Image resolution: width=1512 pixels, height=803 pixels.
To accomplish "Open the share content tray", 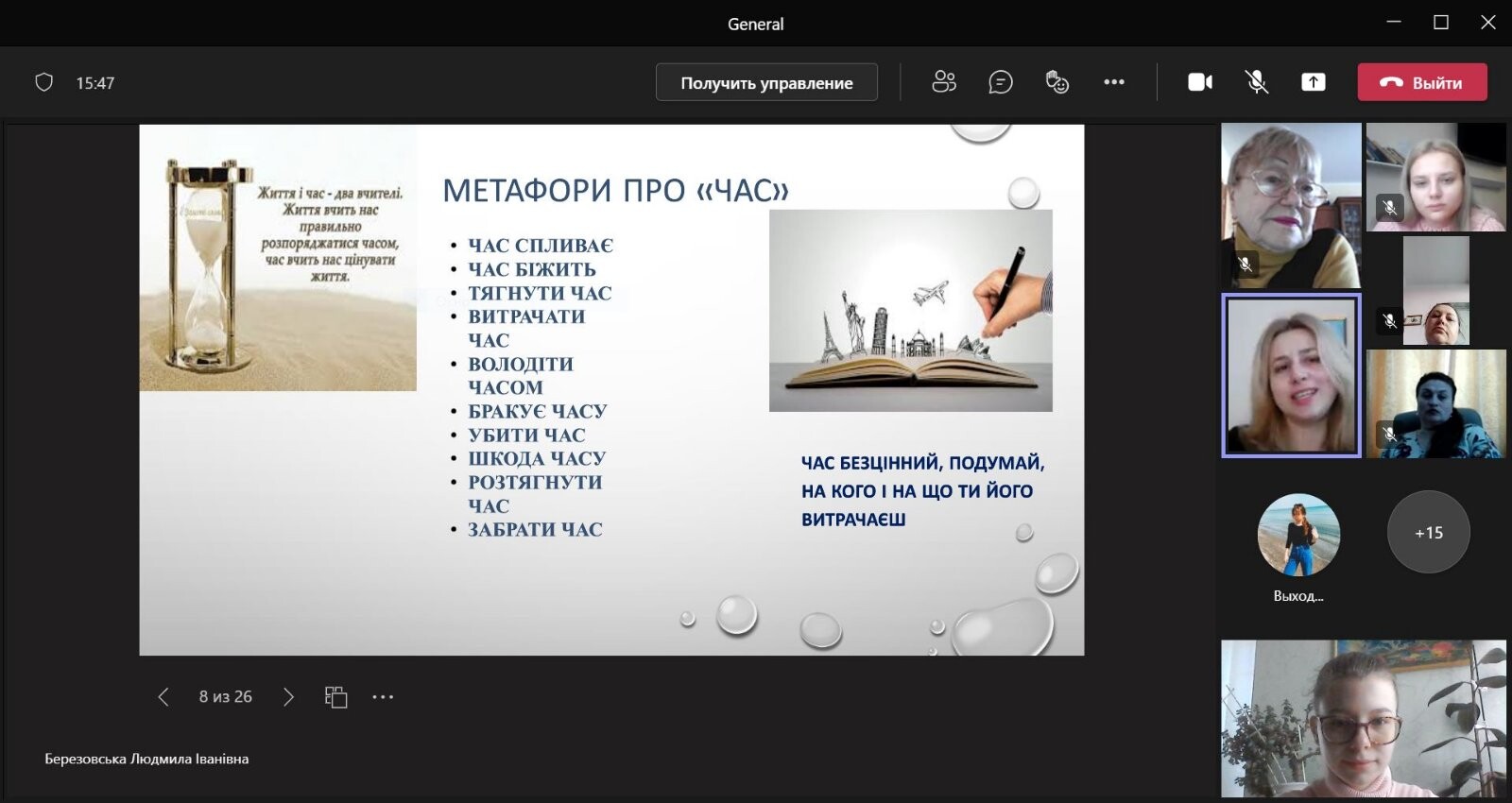I will coord(1314,82).
